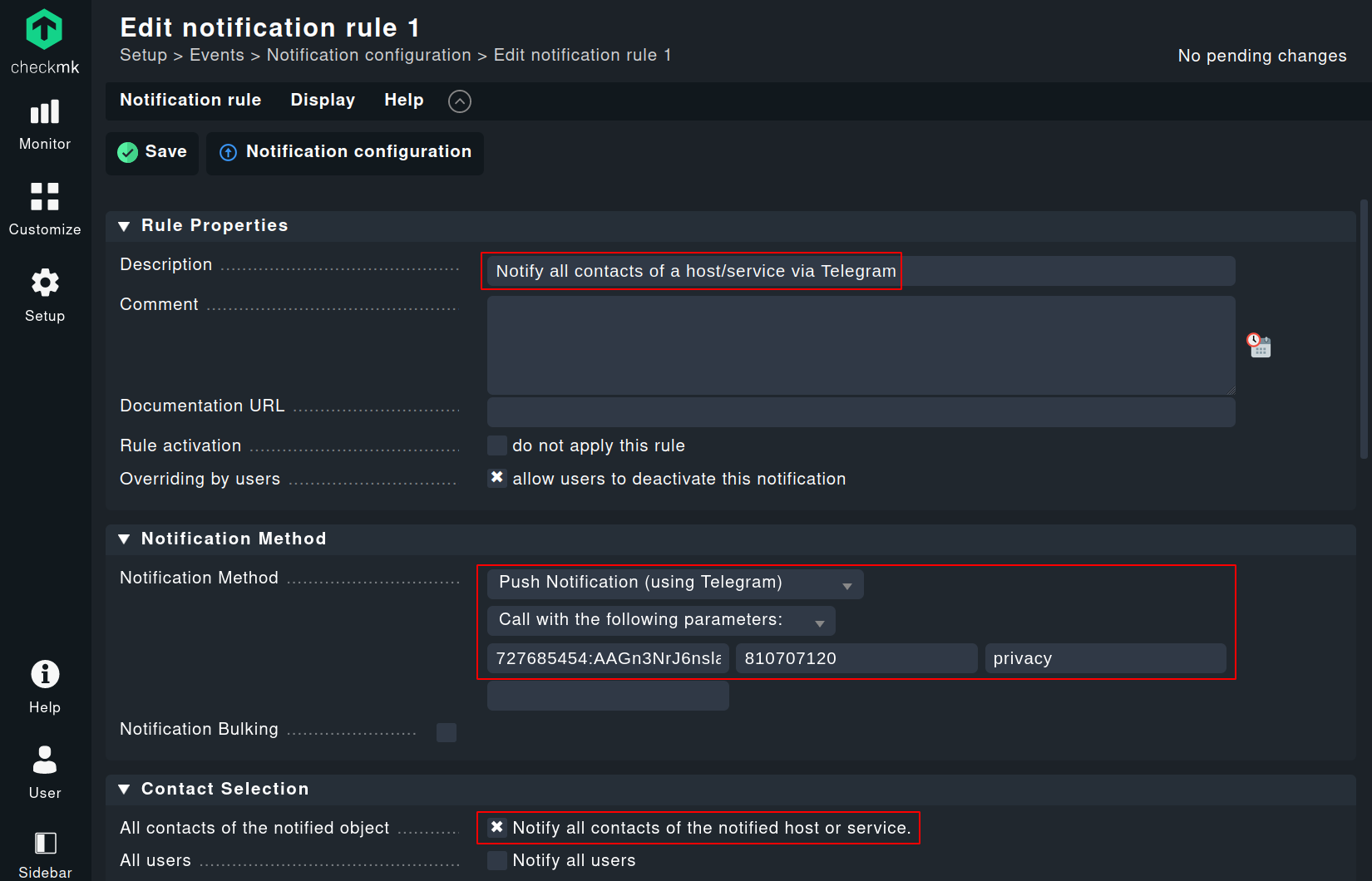Screen dimensions: 1372x881
Task: Click the Documentation URL input field
Action: tap(861, 412)
